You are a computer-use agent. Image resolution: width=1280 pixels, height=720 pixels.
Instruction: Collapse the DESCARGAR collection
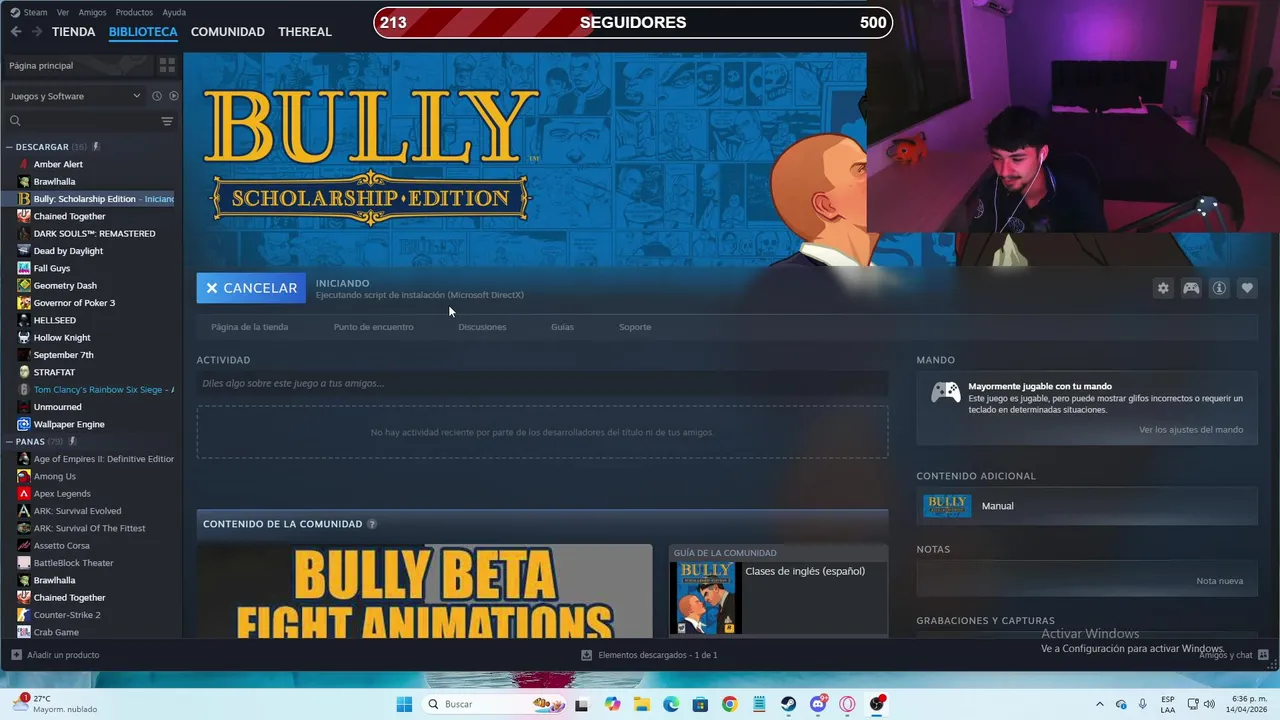9,147
